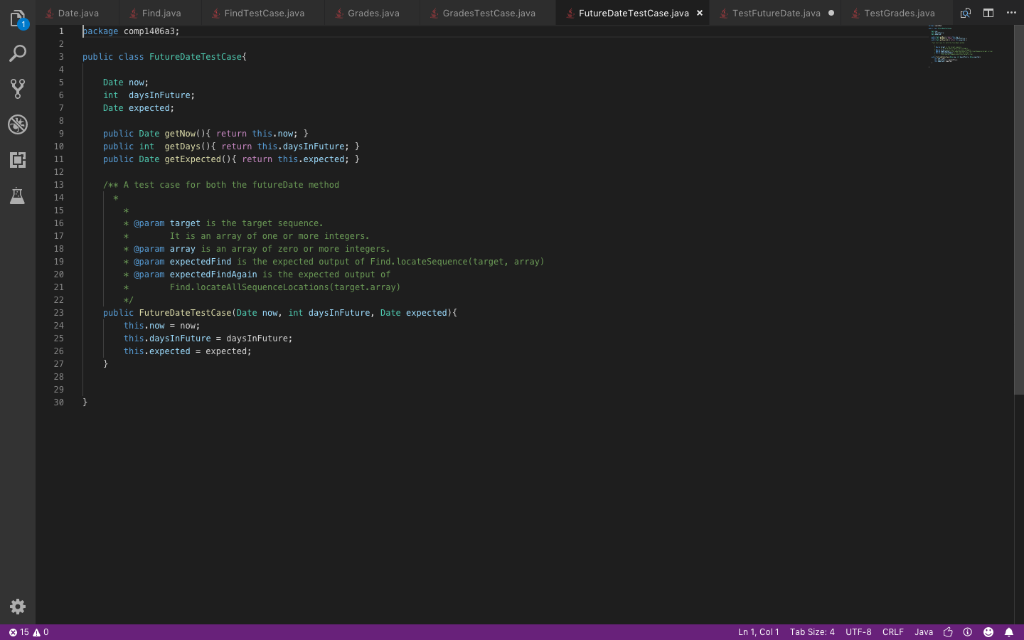1024x640 pixels.
Task: Click 'this.expected = expected;' statement
Action: coord(187,351)
